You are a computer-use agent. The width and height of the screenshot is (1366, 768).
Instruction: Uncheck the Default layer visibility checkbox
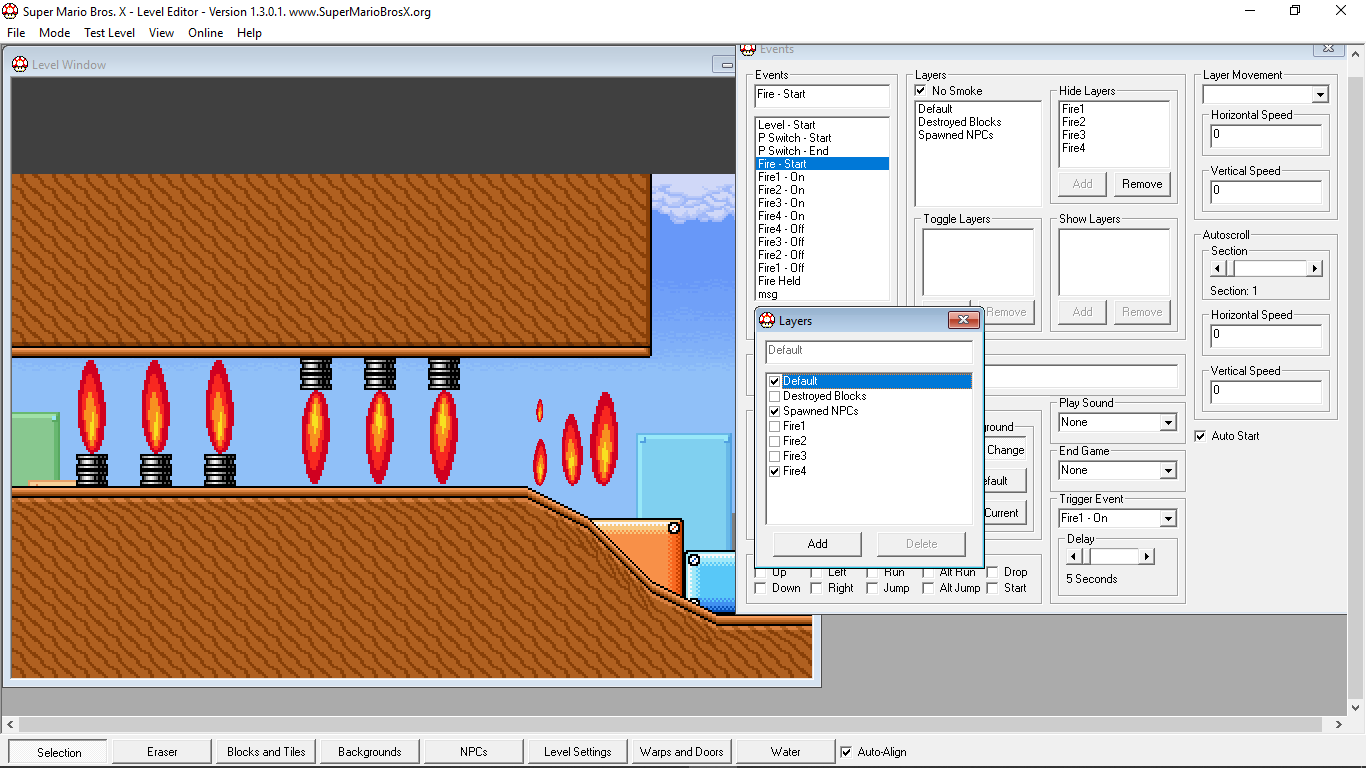tap(774, 381)
